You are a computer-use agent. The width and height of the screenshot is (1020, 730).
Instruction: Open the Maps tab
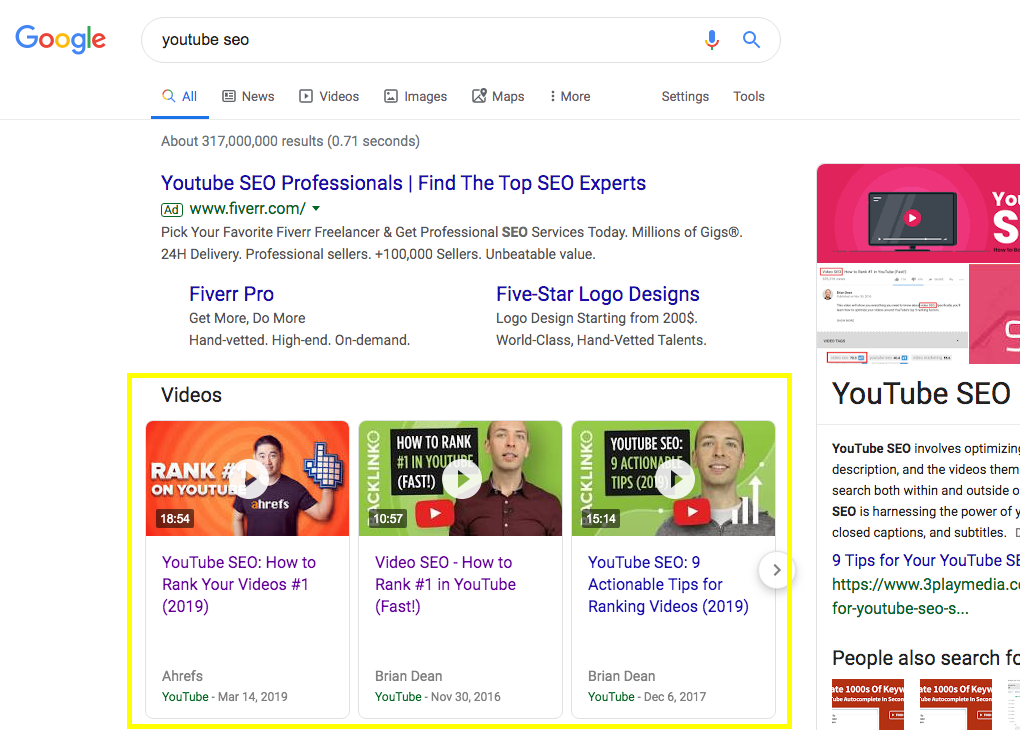point(498,96)
